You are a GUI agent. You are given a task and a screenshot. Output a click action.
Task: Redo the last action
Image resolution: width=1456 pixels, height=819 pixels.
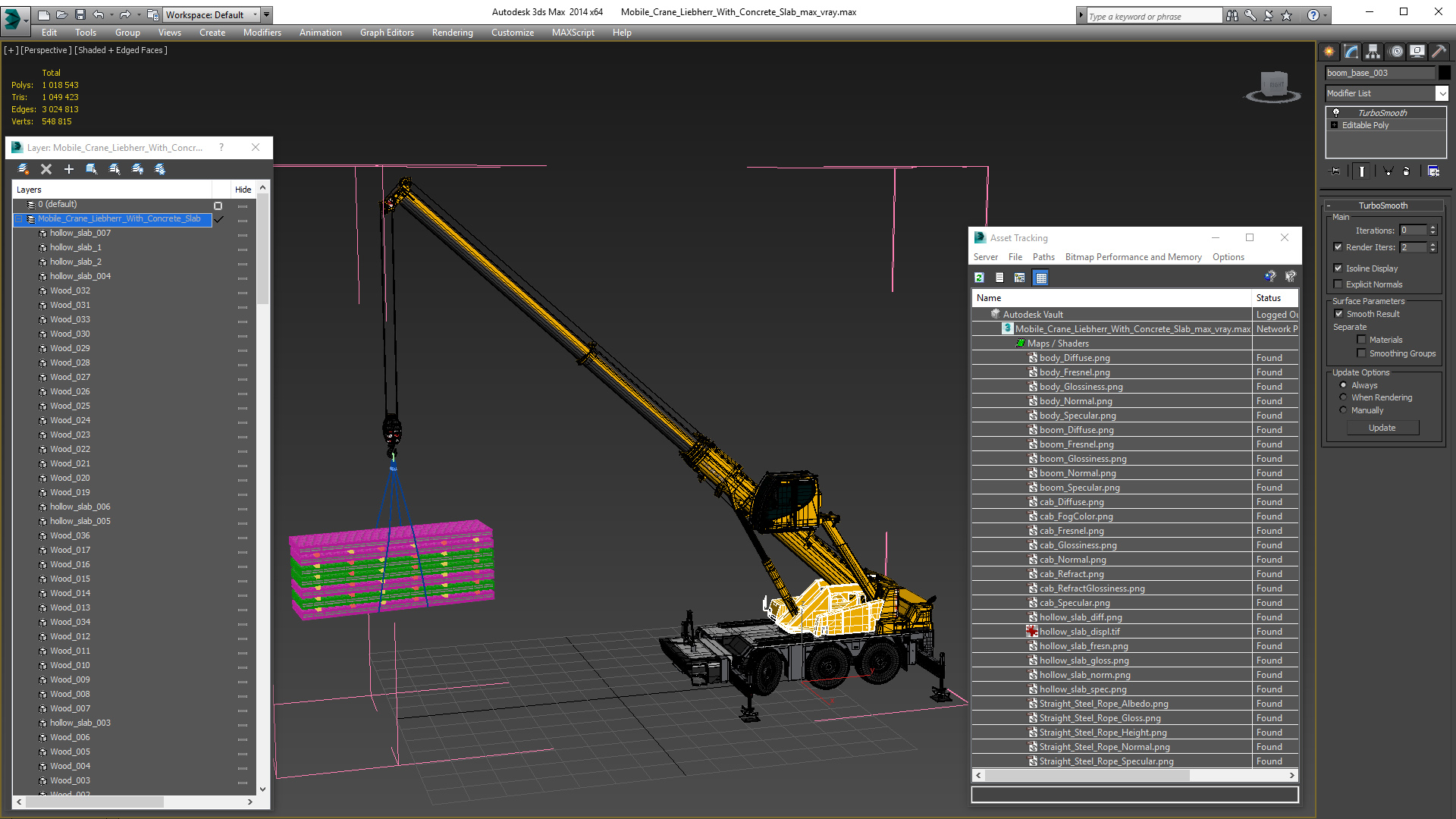(x=125, y=14)
